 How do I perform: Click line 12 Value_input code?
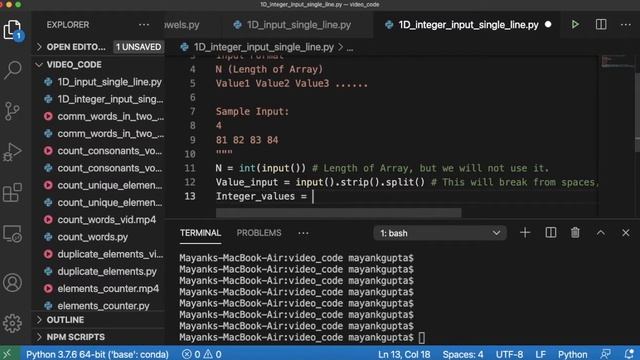click(320, 182)
